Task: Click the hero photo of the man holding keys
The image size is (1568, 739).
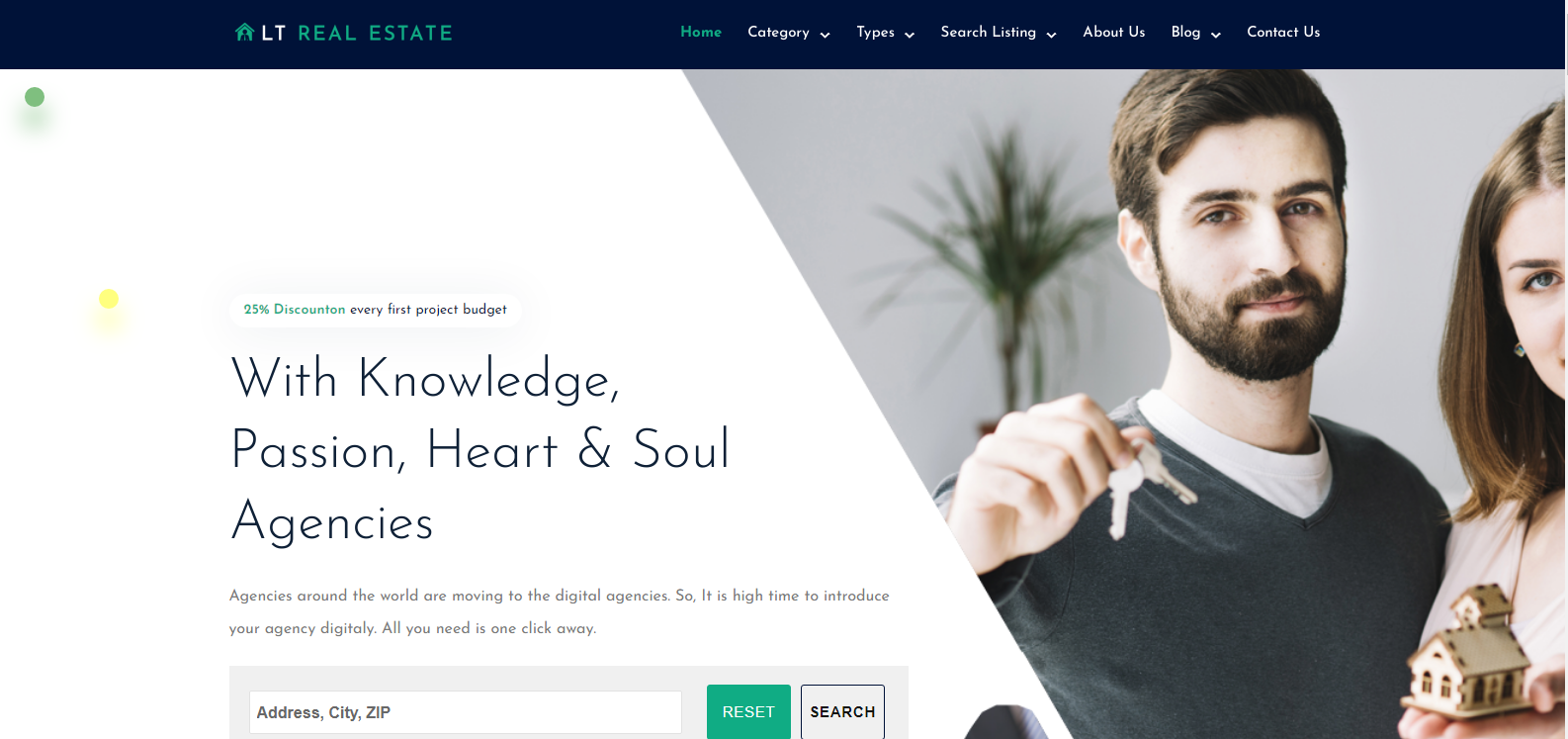Action: click(1186, 396)
